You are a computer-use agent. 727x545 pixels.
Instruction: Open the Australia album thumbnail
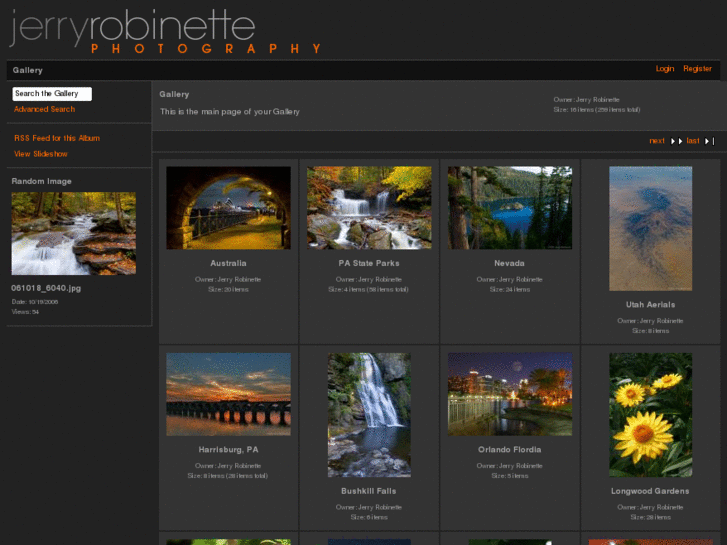tap(229, 208)
